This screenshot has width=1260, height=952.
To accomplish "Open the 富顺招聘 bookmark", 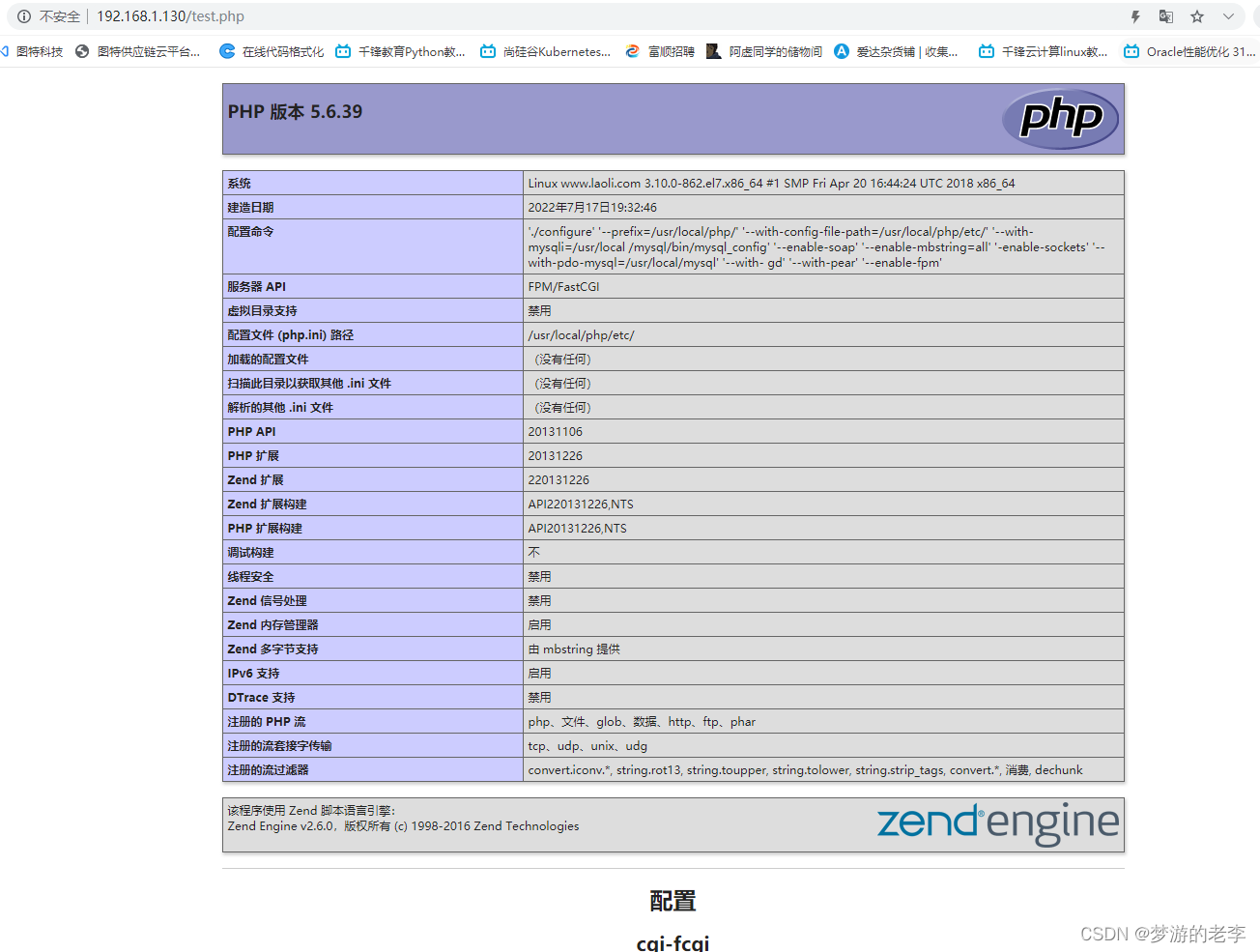I will point(660,51).
